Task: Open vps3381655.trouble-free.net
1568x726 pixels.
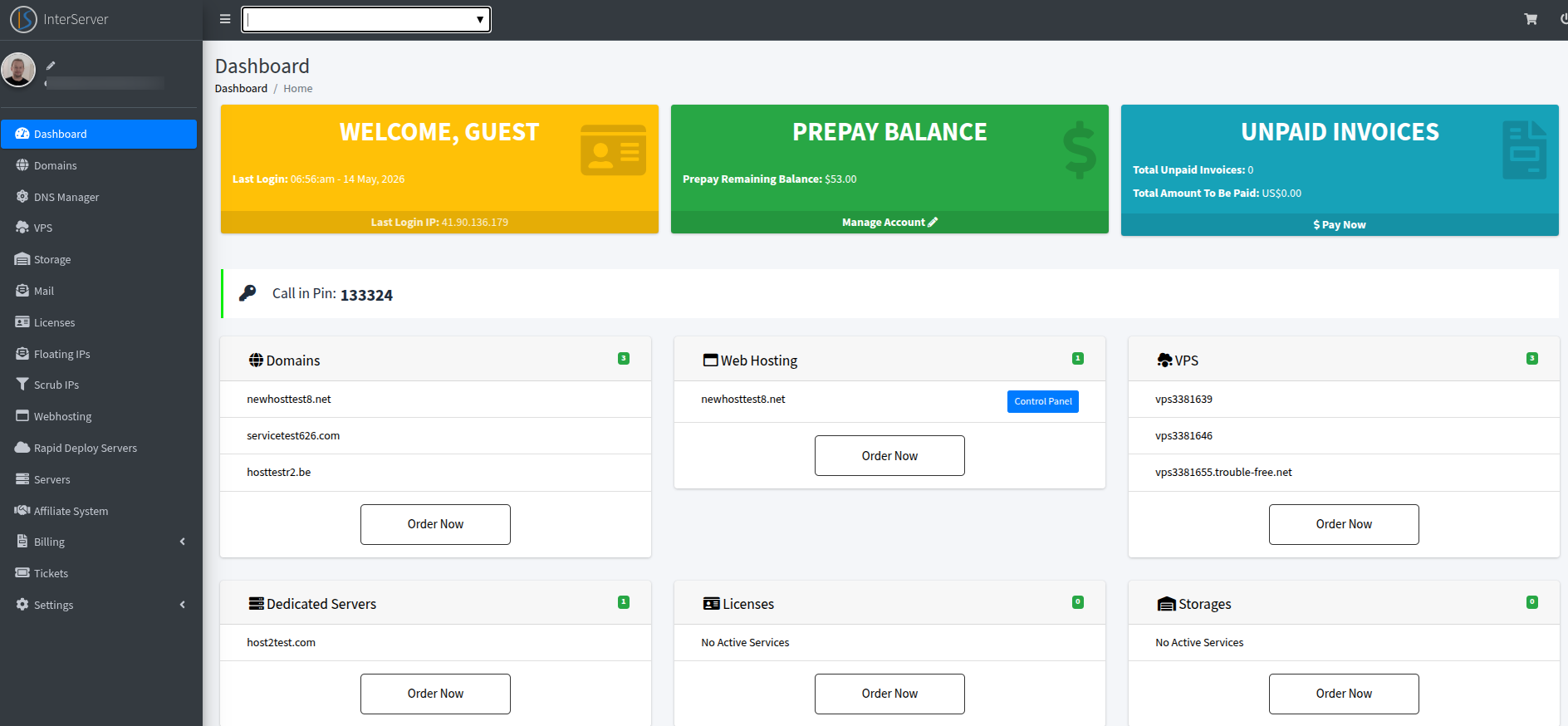Action: point(1223,472)
